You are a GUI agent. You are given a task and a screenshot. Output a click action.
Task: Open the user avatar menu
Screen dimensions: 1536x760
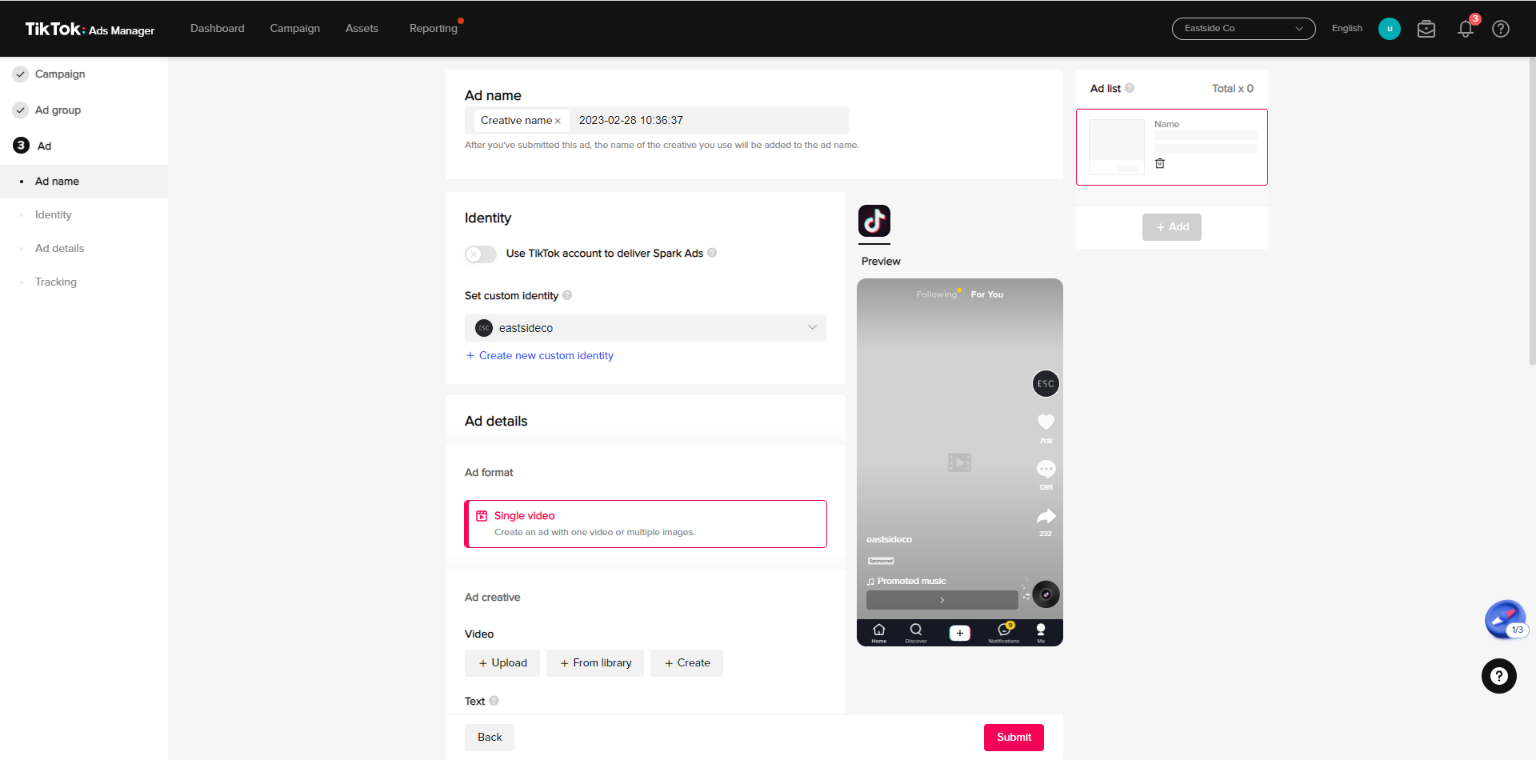tap(1389, 29)
